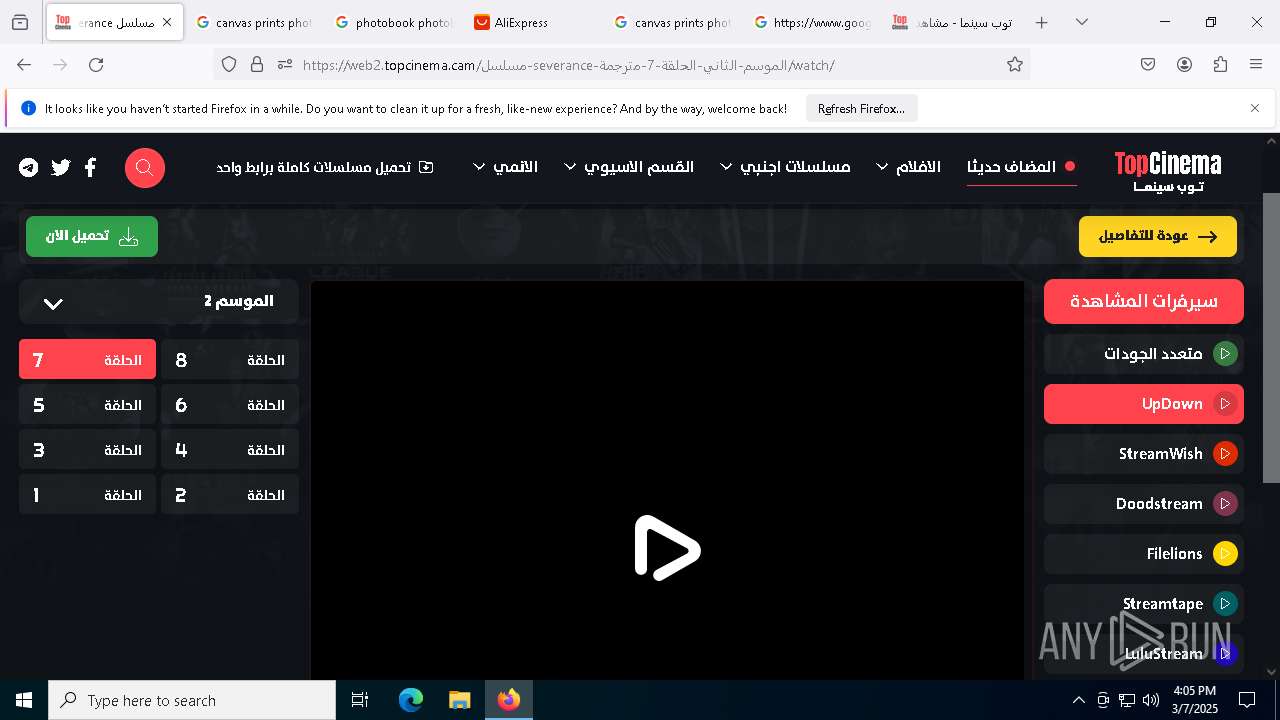Image resolution: width=1280 pixels, height=720 pixels.
Task: Click the red search icon
Action: click(145, 167)
